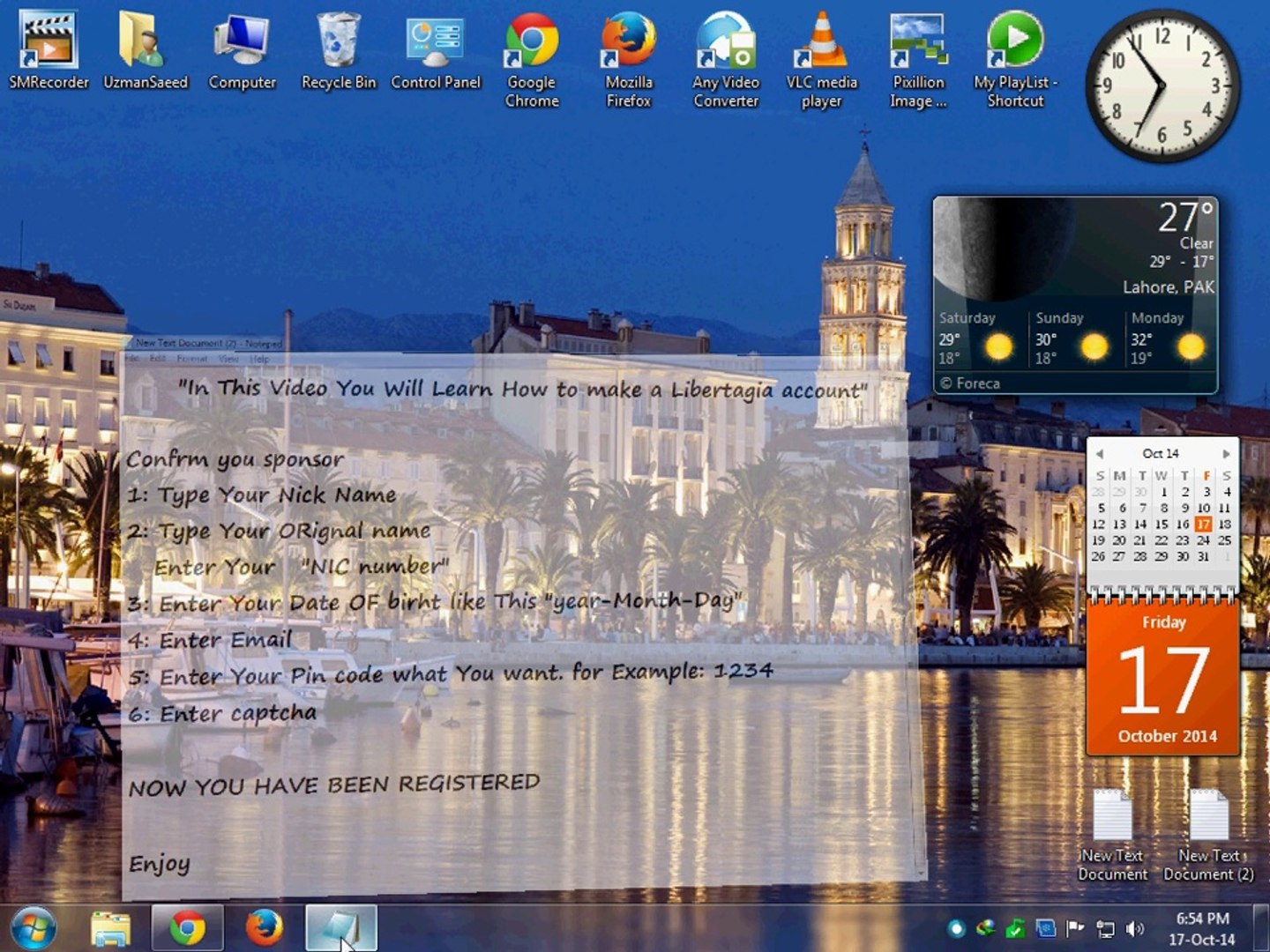The height and width of the screenshot is (952, 1270).
Task: Click the Notepad taskbar button
Action: click(341, 929)
